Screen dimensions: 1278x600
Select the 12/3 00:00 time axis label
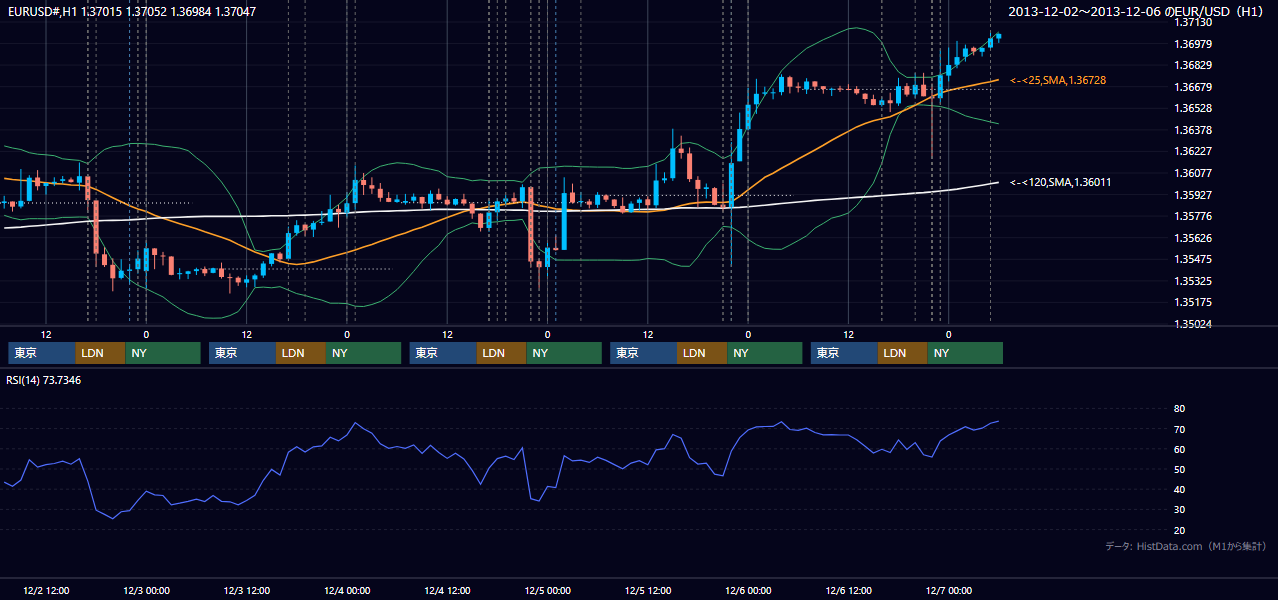coord(146,591)
